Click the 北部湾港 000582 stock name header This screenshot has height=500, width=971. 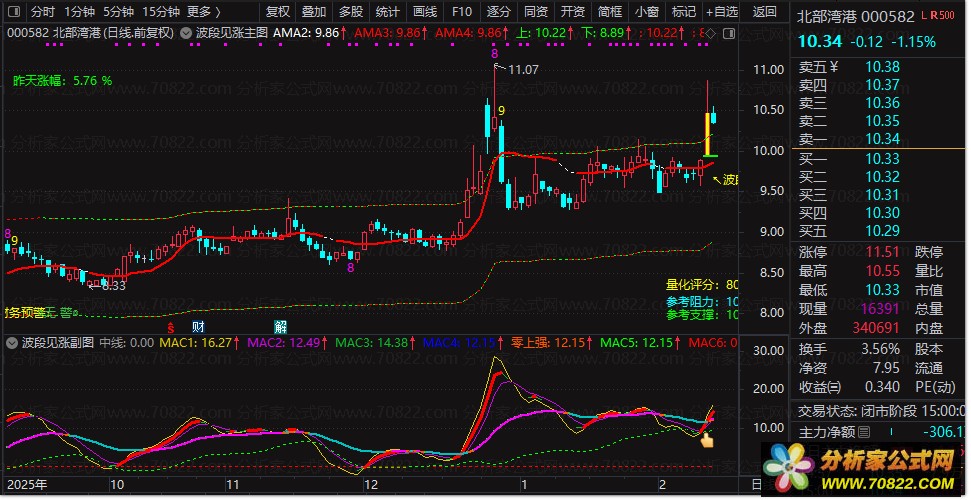pyautogui.click(x=855, y=17)
